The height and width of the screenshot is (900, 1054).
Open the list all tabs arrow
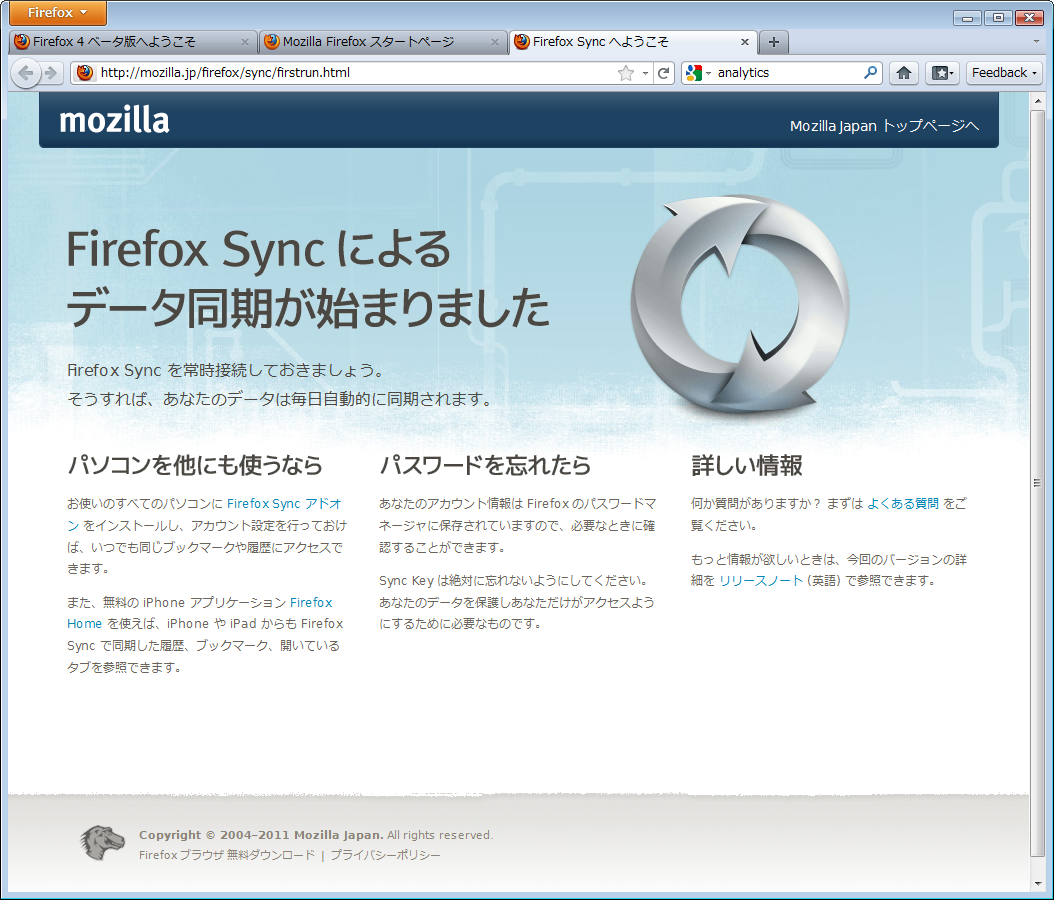pyautogui.click(x=1036, y=42)
